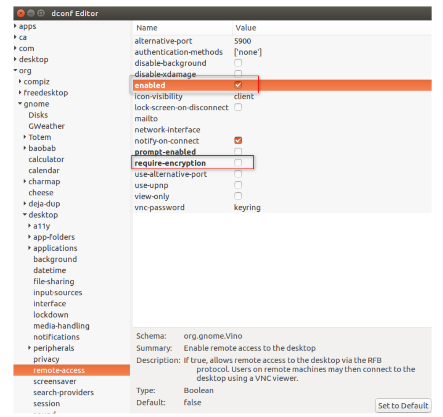Expand the ca tree node

coord(15,37)
